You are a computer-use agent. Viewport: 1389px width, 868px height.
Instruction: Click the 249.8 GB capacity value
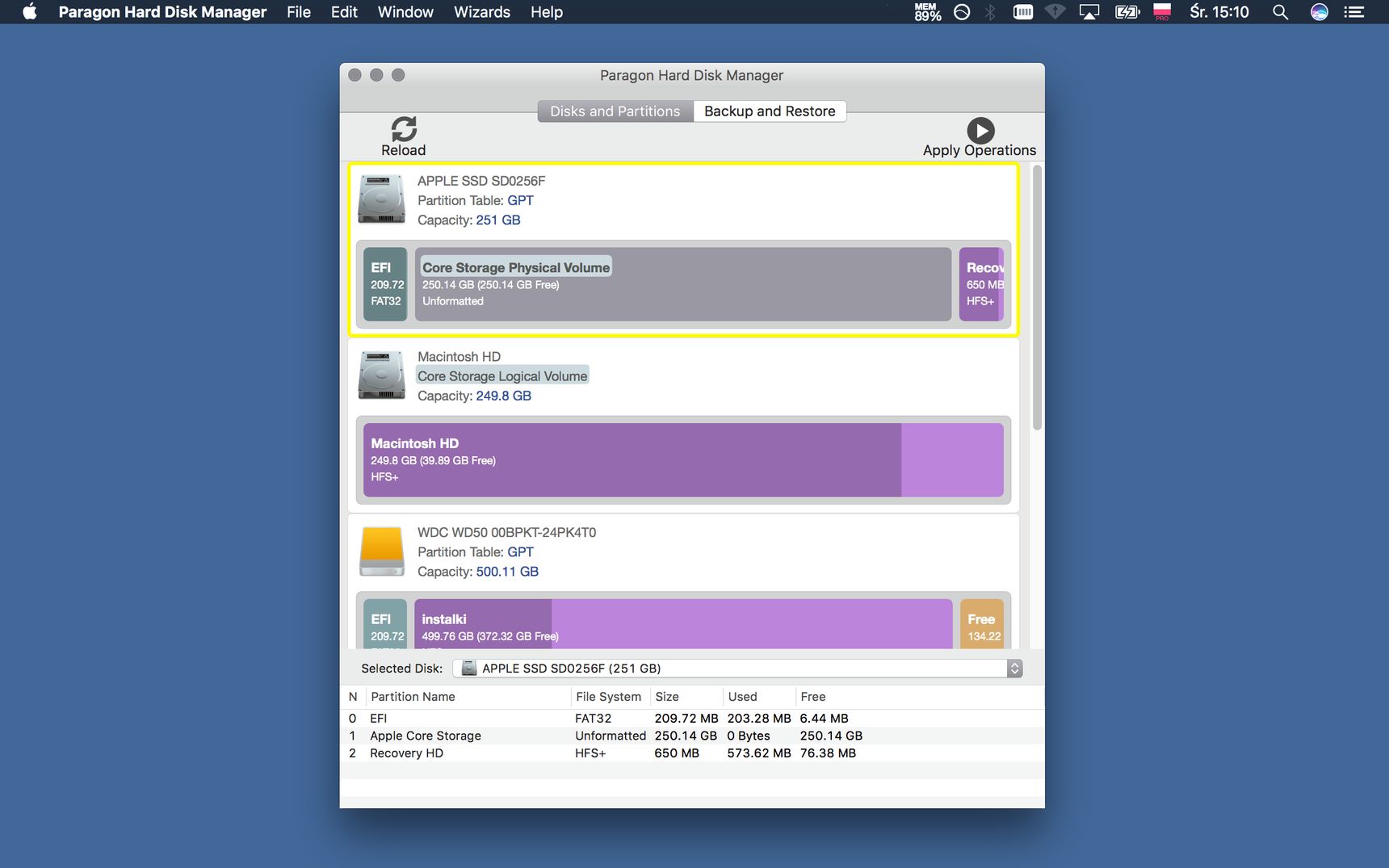[x=503, y=396]
